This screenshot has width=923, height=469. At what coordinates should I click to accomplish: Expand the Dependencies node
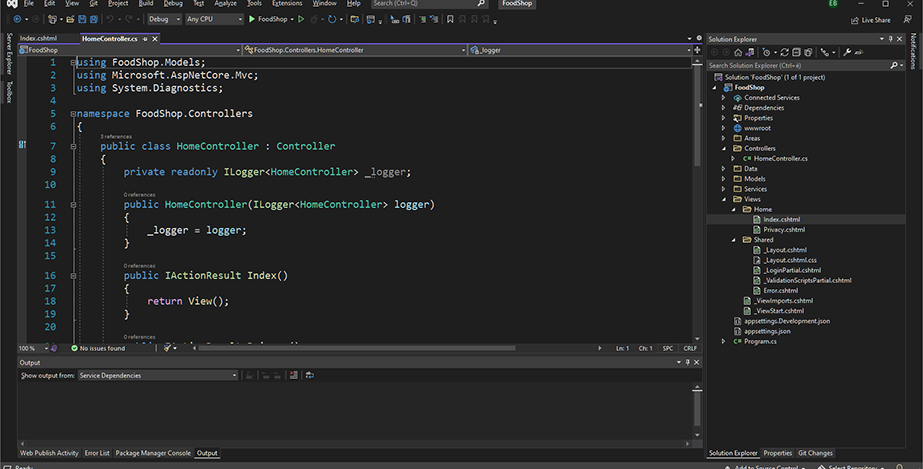click(x=723, y=108)
